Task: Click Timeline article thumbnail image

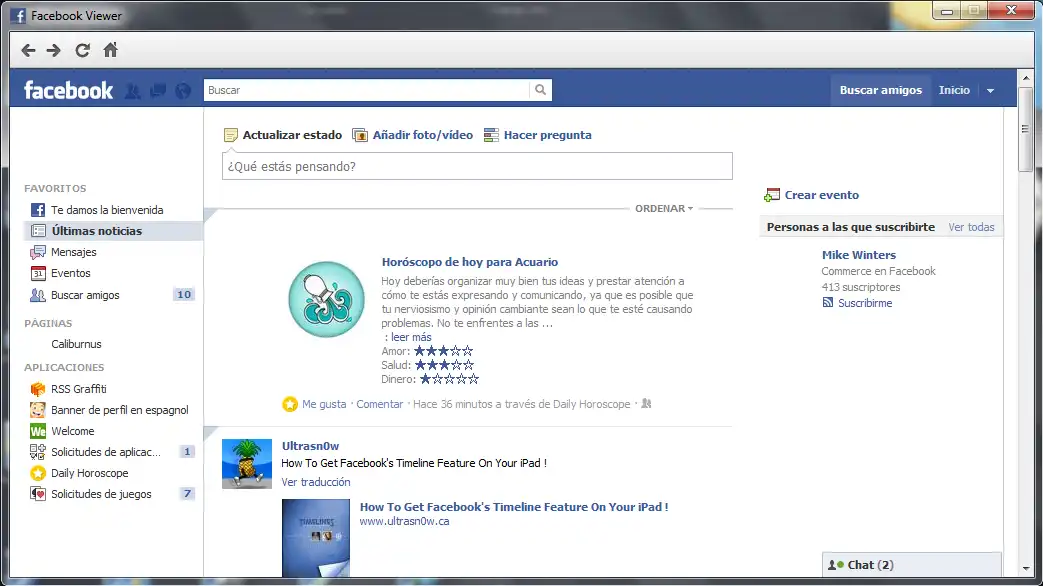Action: pyautogui.click(x=316, y=537)
